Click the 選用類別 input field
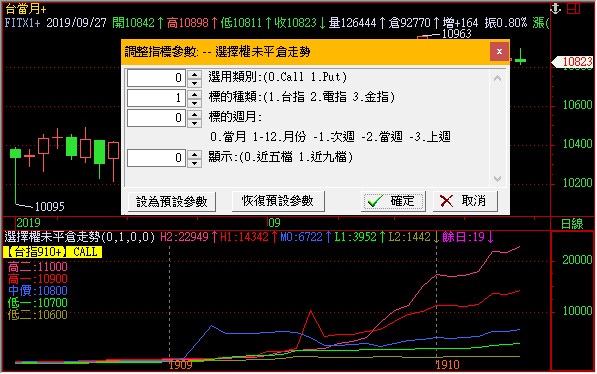The image size is (597, 374). (x=156, y=78)
